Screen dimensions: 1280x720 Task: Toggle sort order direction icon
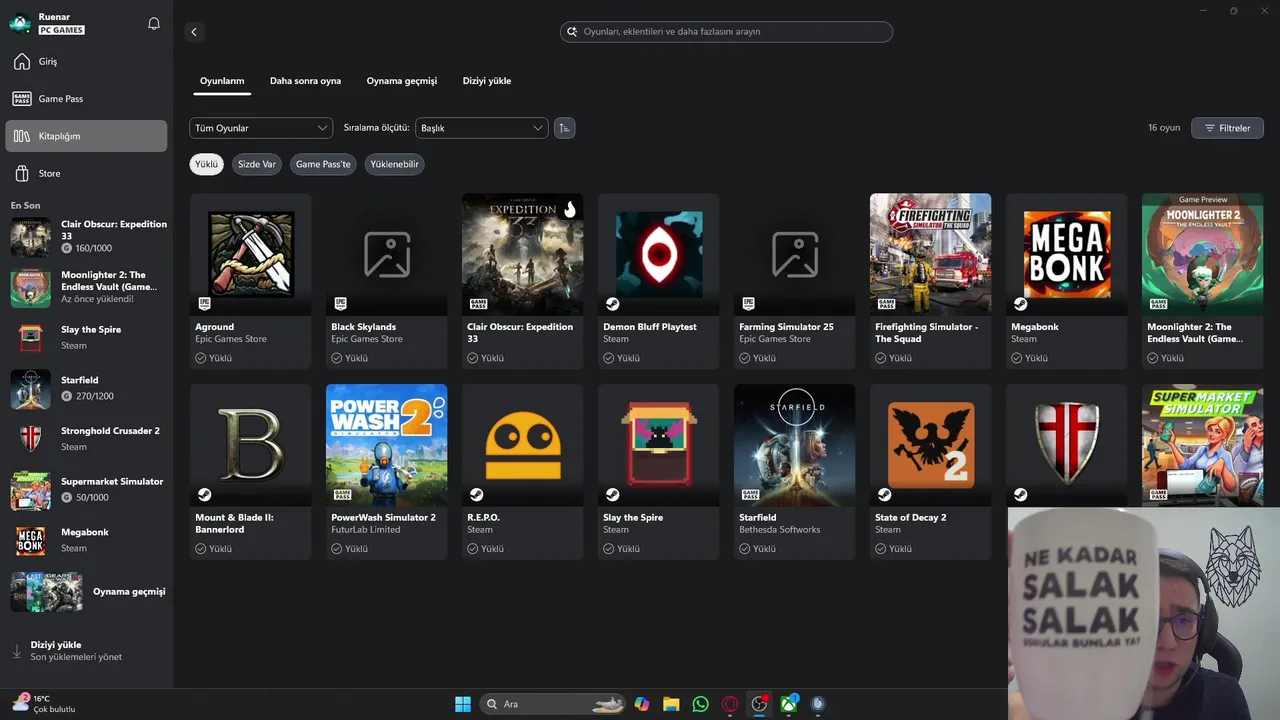point(565,128)
